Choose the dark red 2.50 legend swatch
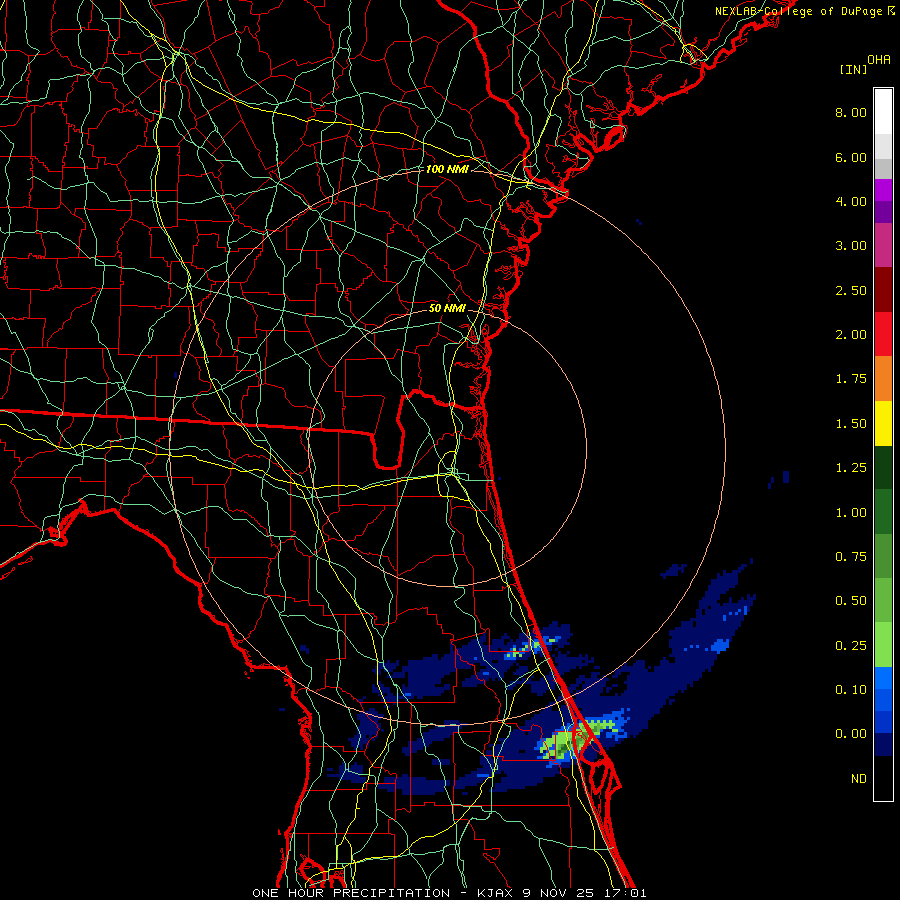The height and width of the screenshot is (900, 900). tap(883, 290)
